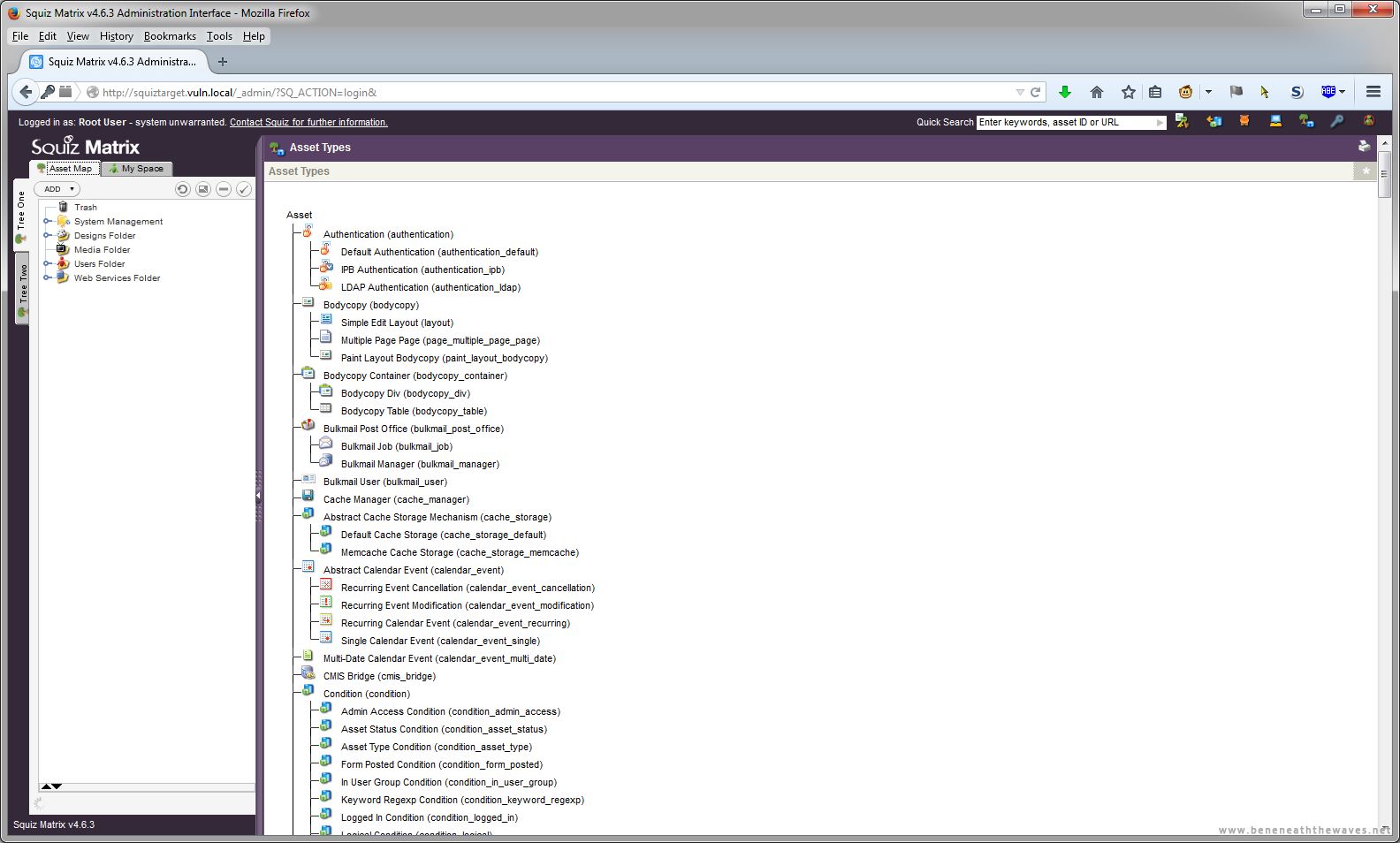Image resolution: width=1400 pixels, height=843 pixels.
Task: Click the Squiz Matrix v4.6.3 browser tab
Action: click(x=114, y=62)
